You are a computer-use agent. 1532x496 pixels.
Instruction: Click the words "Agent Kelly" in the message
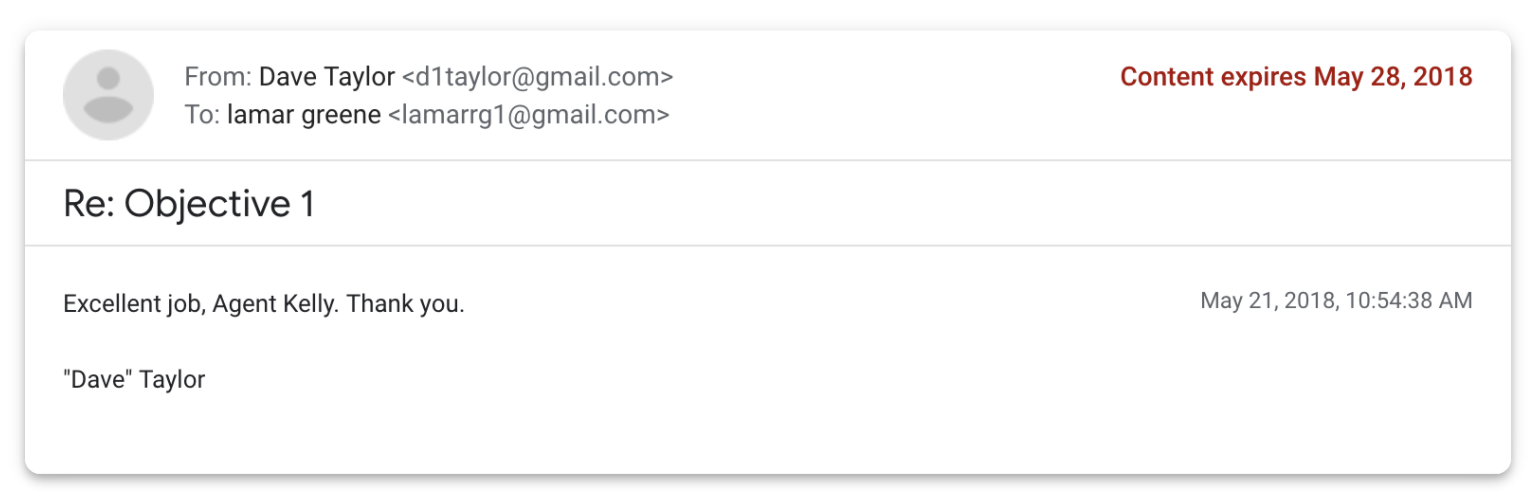[x=274, y=304]
